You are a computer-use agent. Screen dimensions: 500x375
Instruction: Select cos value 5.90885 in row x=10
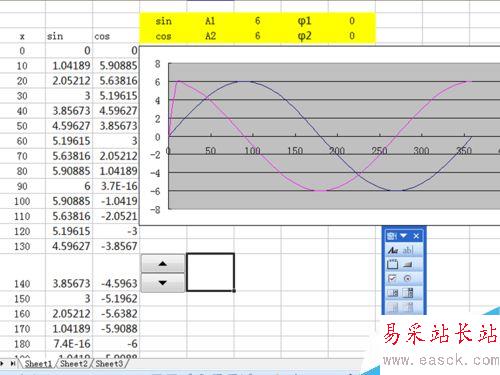point(116,66)
